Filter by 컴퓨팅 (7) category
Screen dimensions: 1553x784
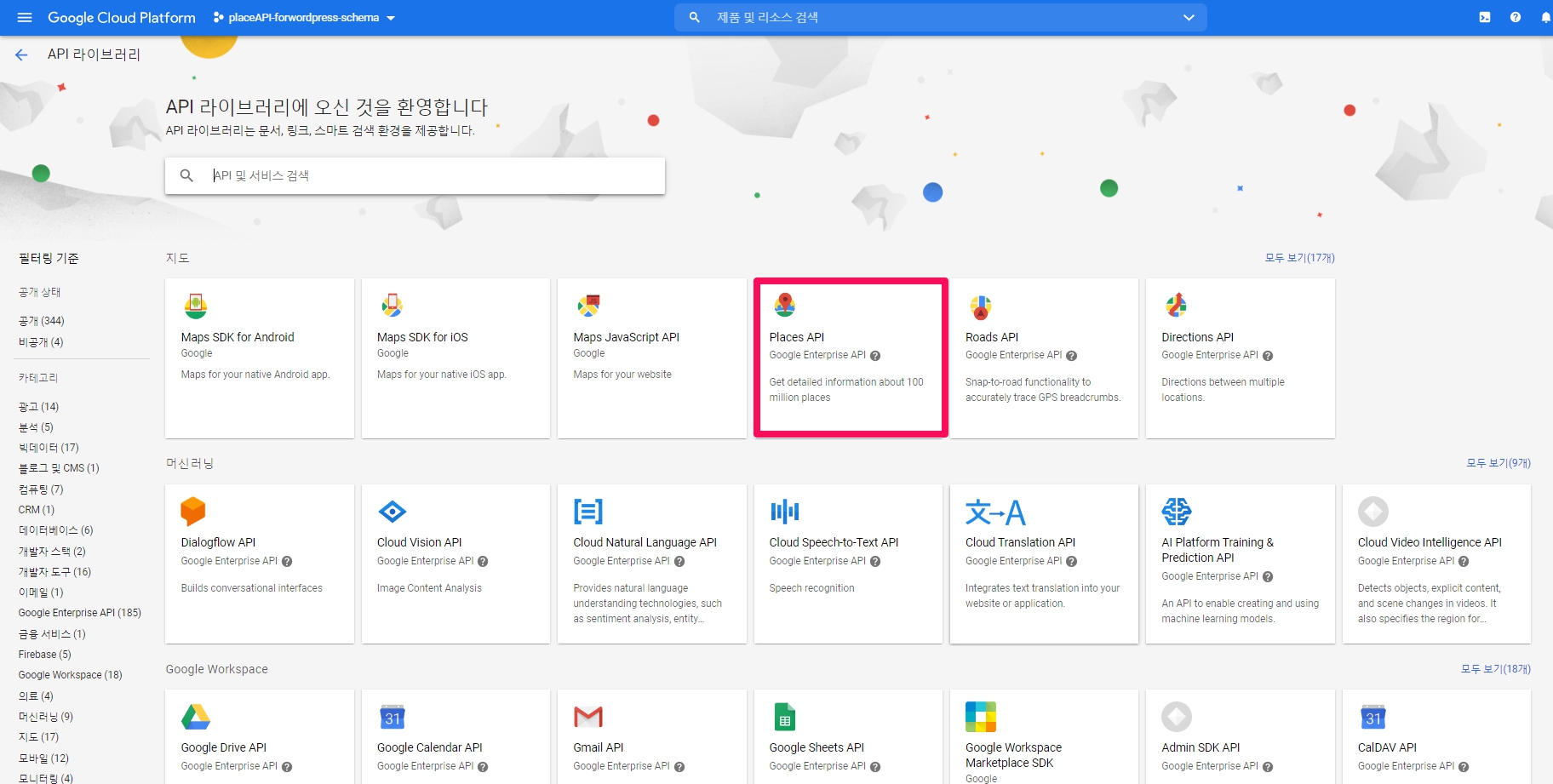(x=41, y=489)
